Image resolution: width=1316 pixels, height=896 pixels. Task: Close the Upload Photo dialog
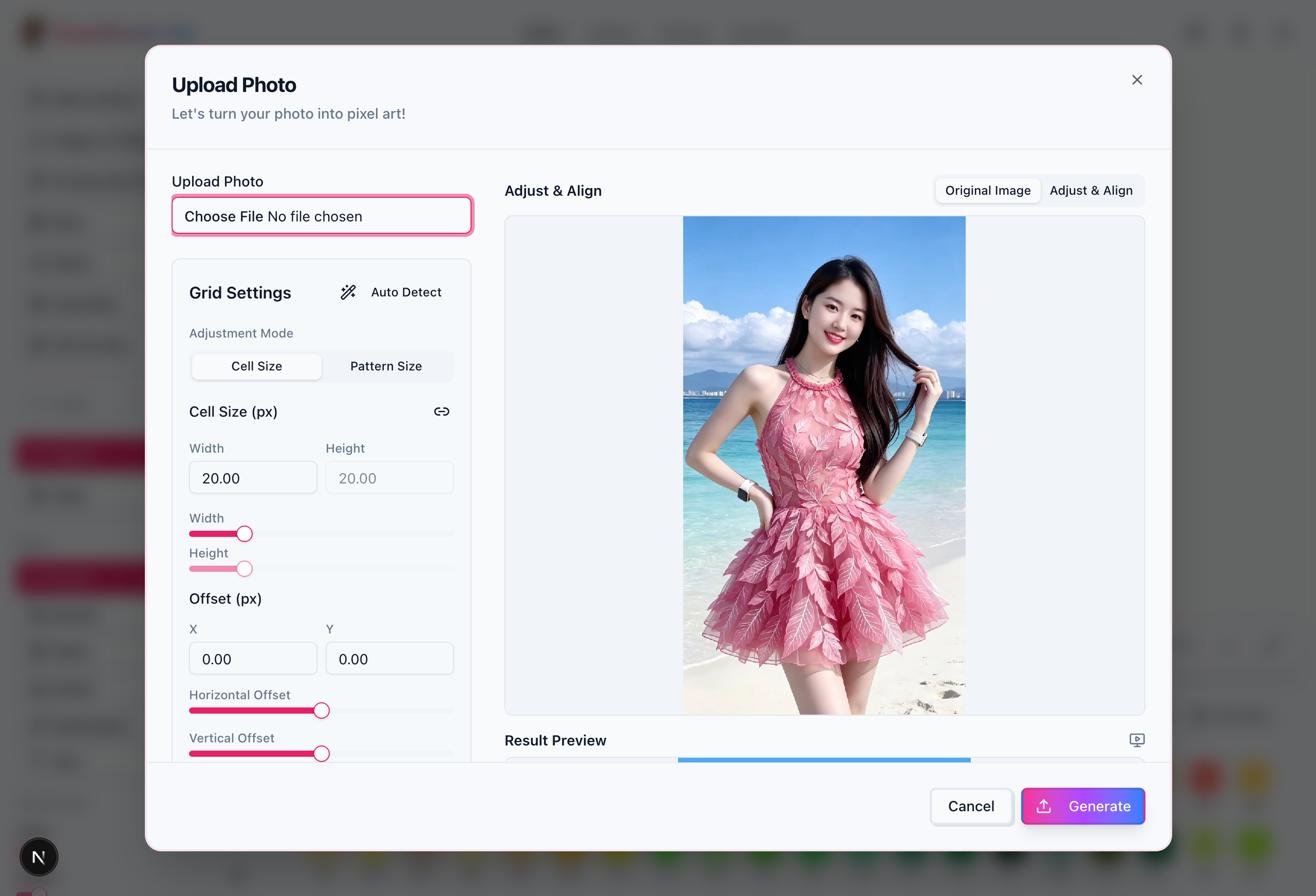click(1137, 80)
